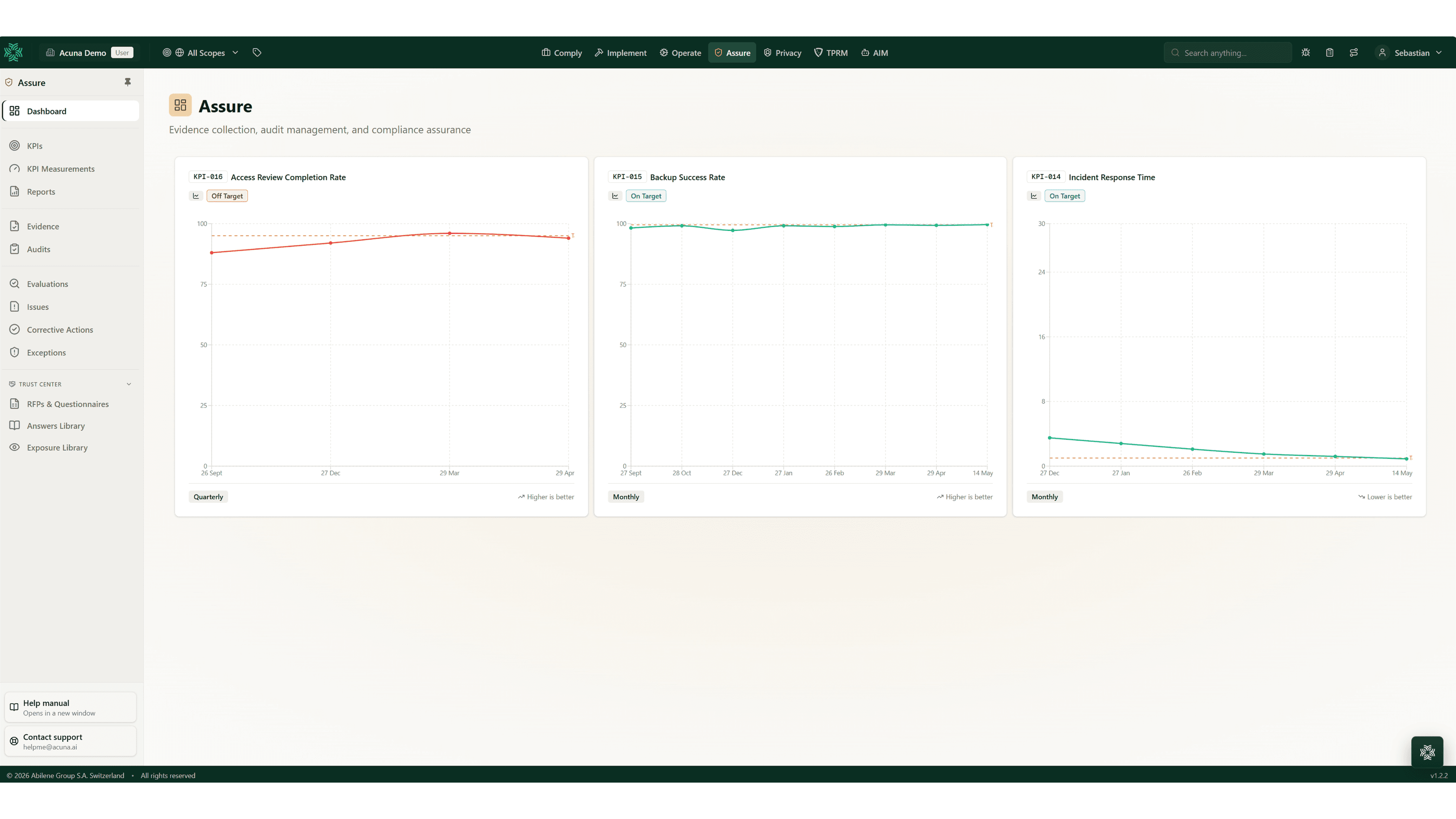The image size is (1456, 819).
Task: Open the Backup Success Rate title
Action: [687, 177]
